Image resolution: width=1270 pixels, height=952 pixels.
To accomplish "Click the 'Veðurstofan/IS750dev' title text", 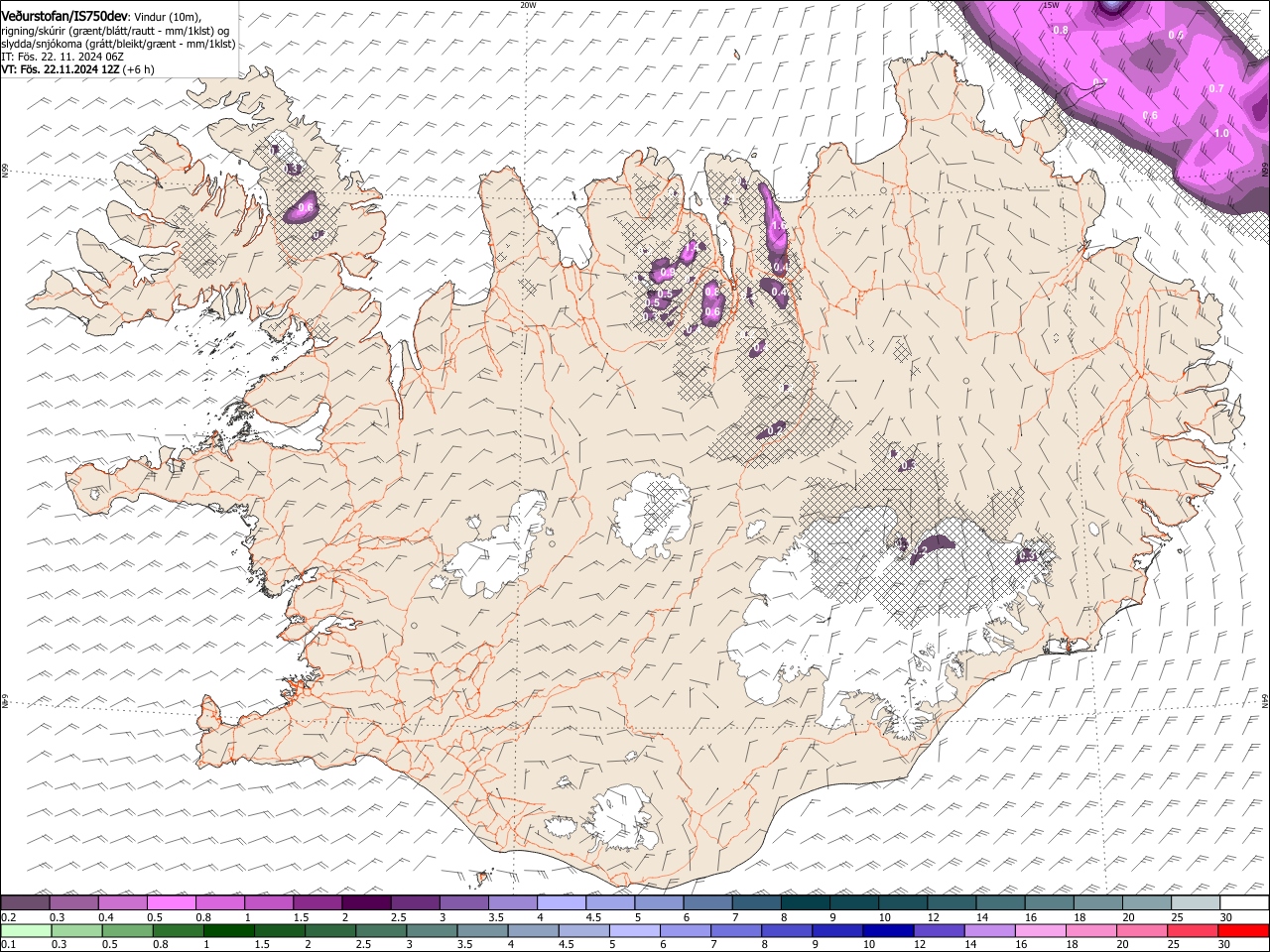I will tap(64, 15).
